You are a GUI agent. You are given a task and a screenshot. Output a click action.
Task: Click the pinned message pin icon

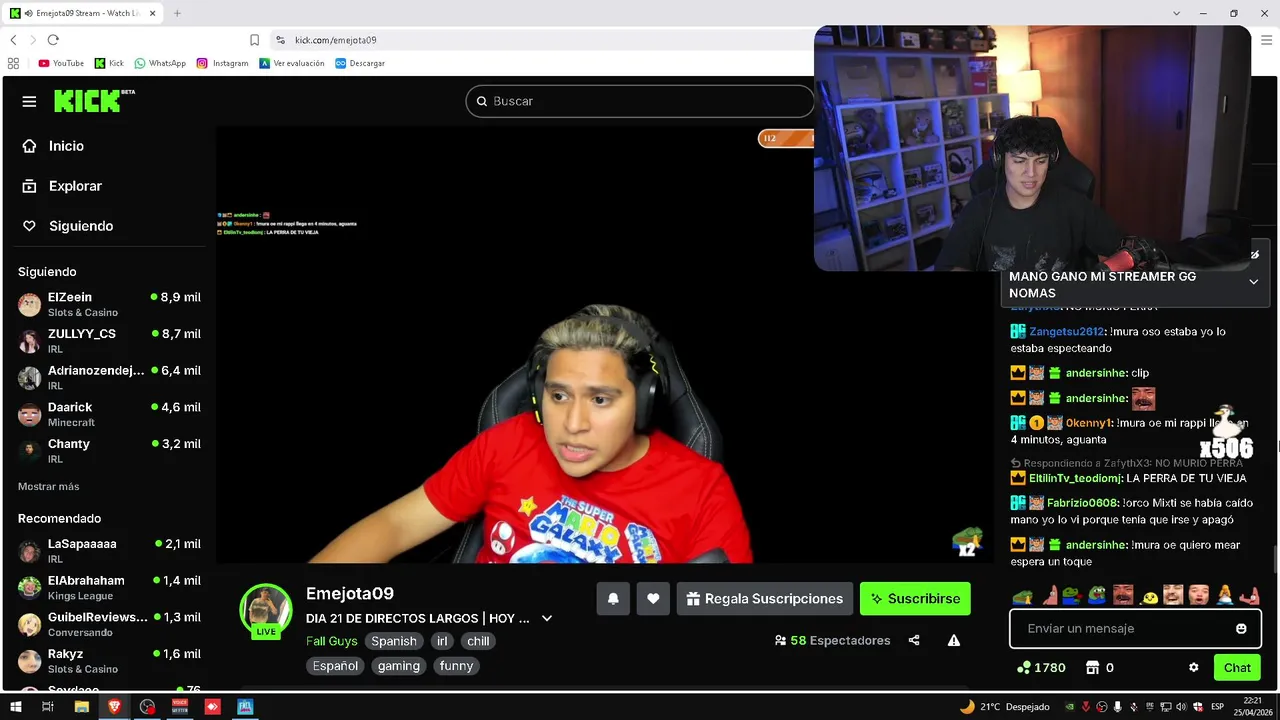[x=1255, y=255]
